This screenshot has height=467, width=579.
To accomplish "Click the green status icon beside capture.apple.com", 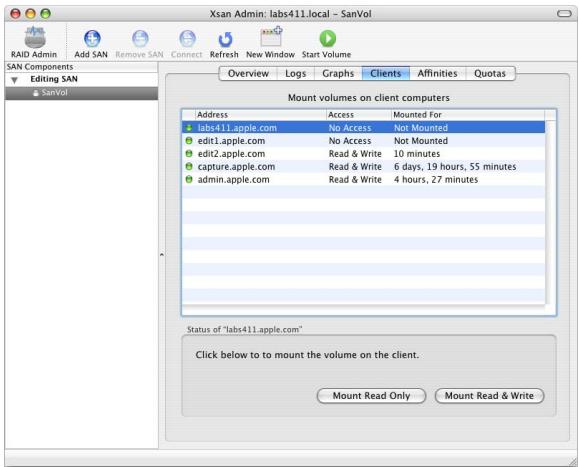I will (189, 166).
